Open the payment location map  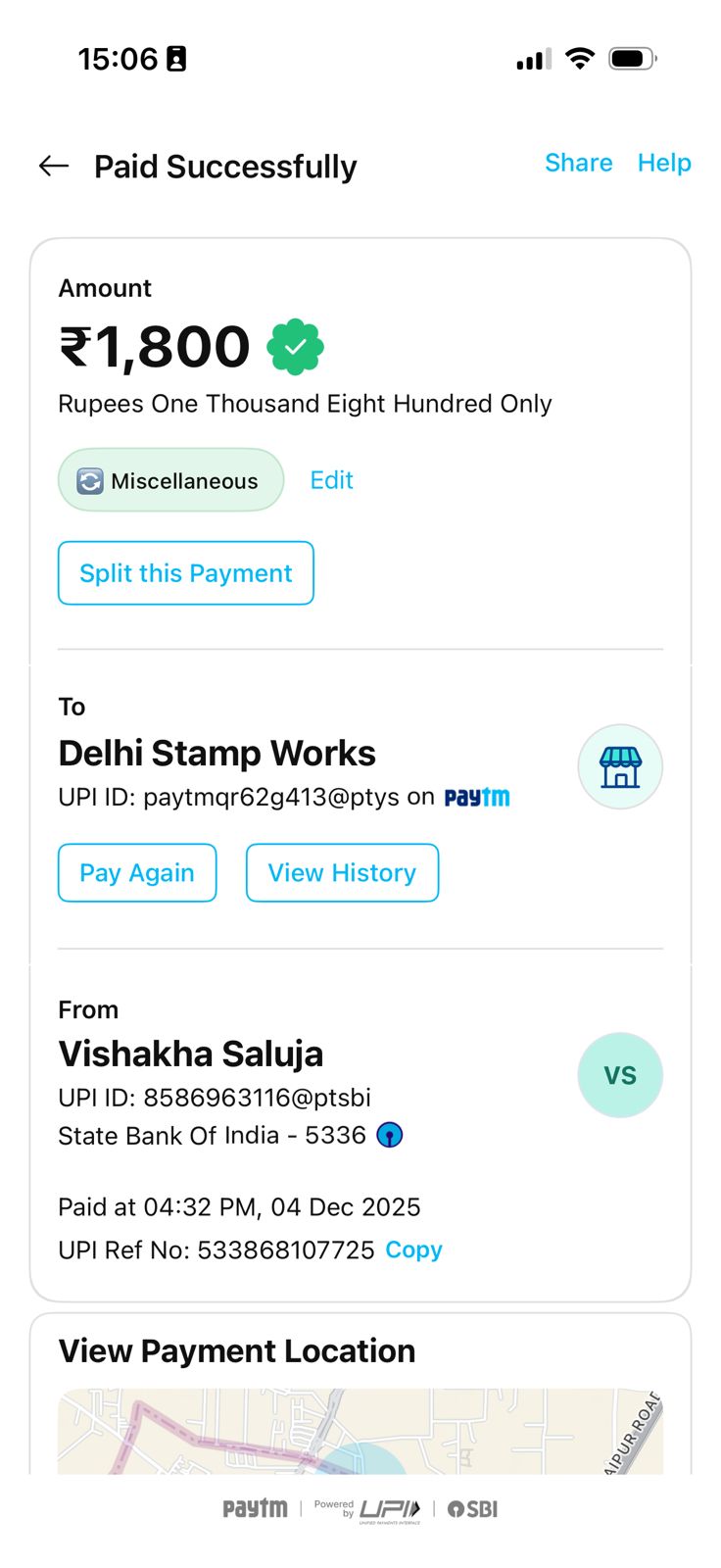[x=360, y=1431]
